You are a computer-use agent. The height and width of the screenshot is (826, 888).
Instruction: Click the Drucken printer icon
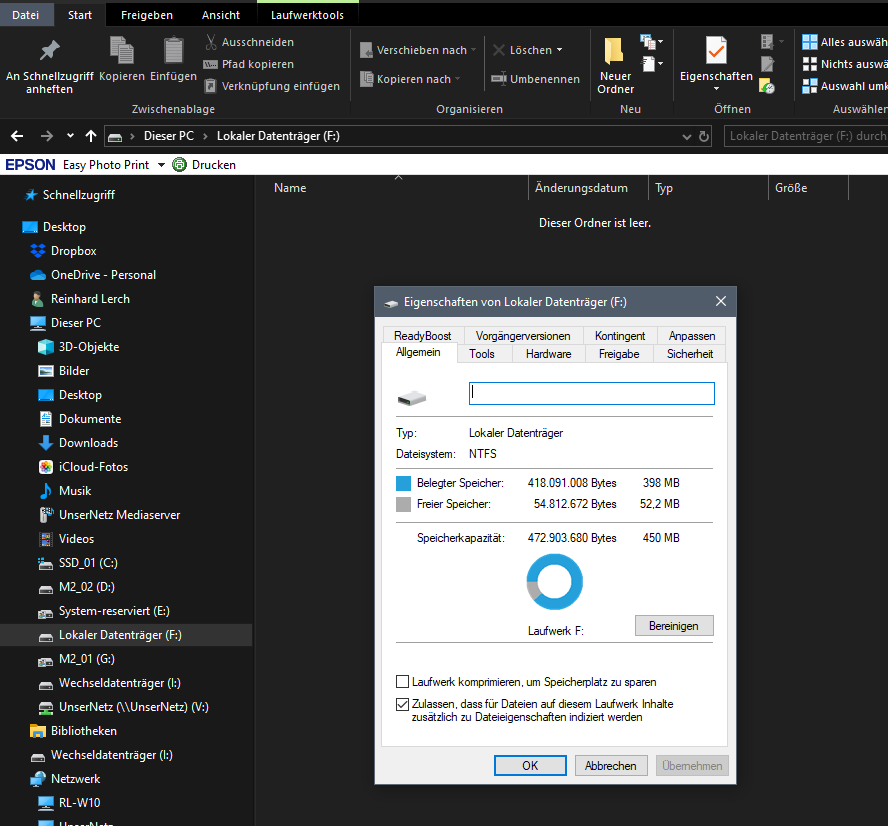tap(180, 165)
